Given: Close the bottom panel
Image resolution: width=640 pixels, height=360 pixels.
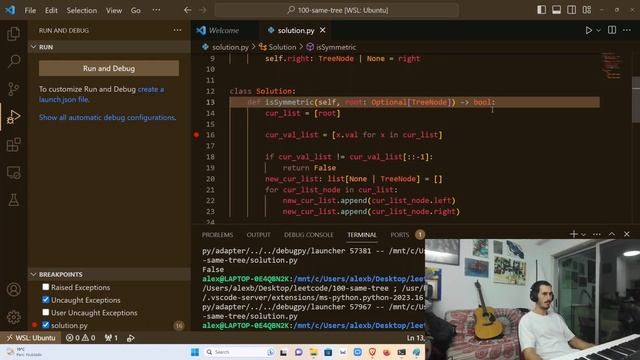Looking at the screenshot, I should (627, 234).
